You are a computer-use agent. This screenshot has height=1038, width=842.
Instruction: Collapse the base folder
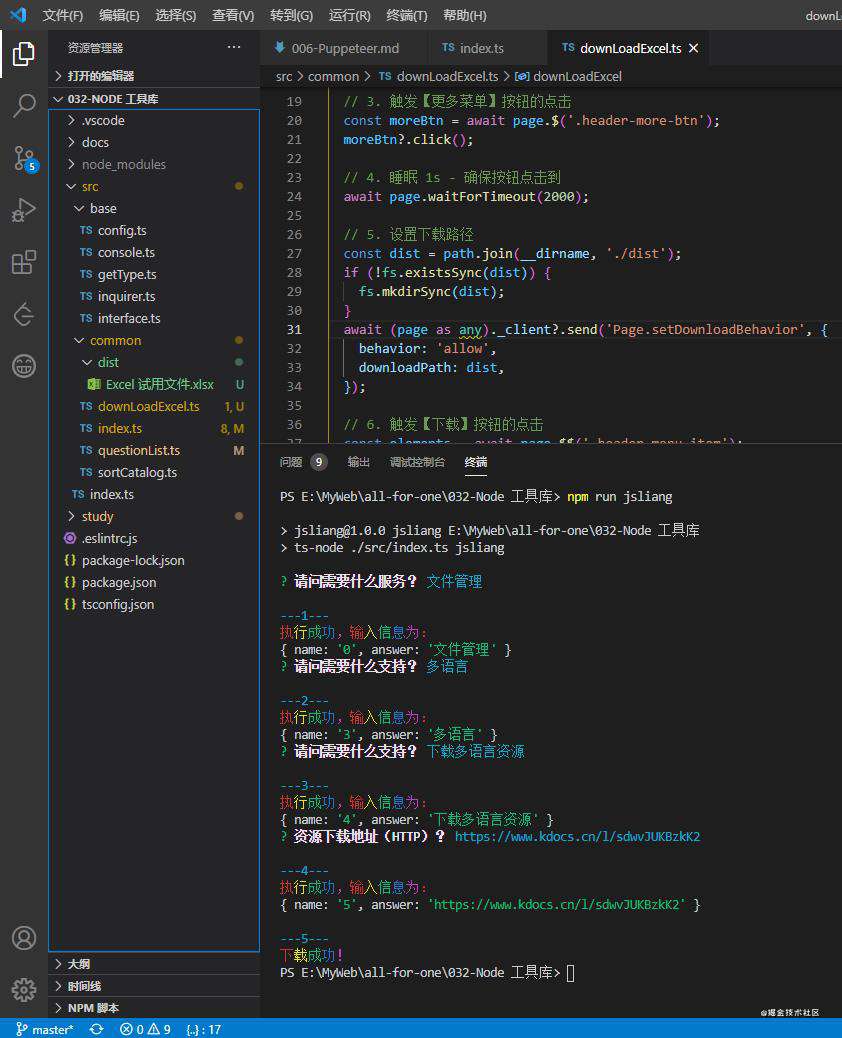click(154, 209)
